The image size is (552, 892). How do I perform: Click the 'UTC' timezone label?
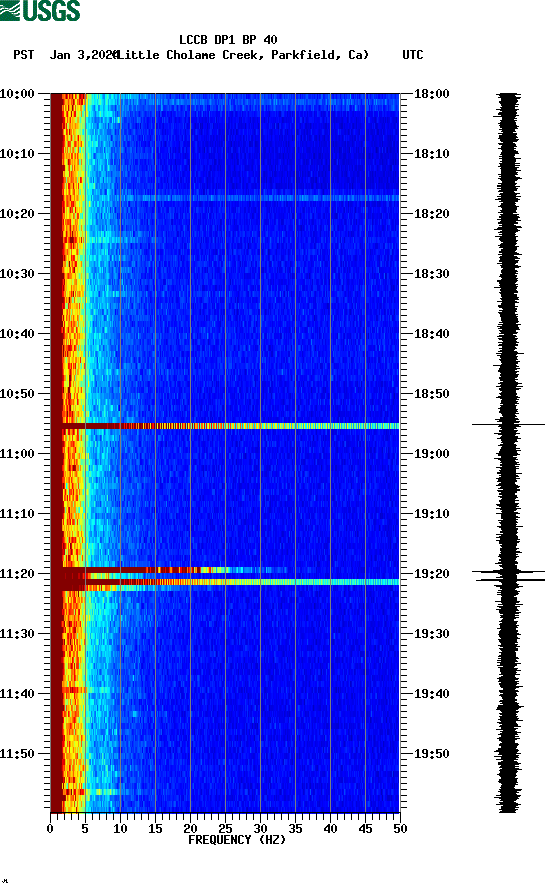[x=413, y=55]
